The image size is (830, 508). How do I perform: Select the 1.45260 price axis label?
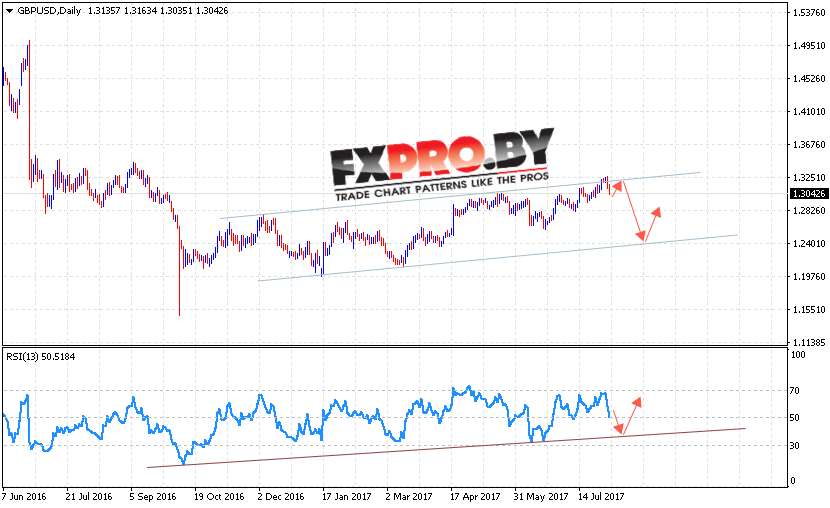click(809, 78)
